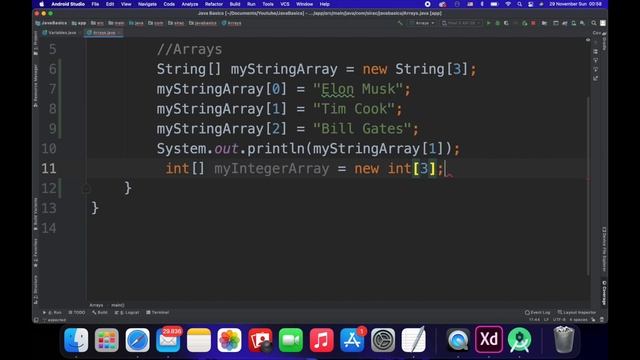
Task: Select the Arrays.java editor tab
Action: point(104,33)
